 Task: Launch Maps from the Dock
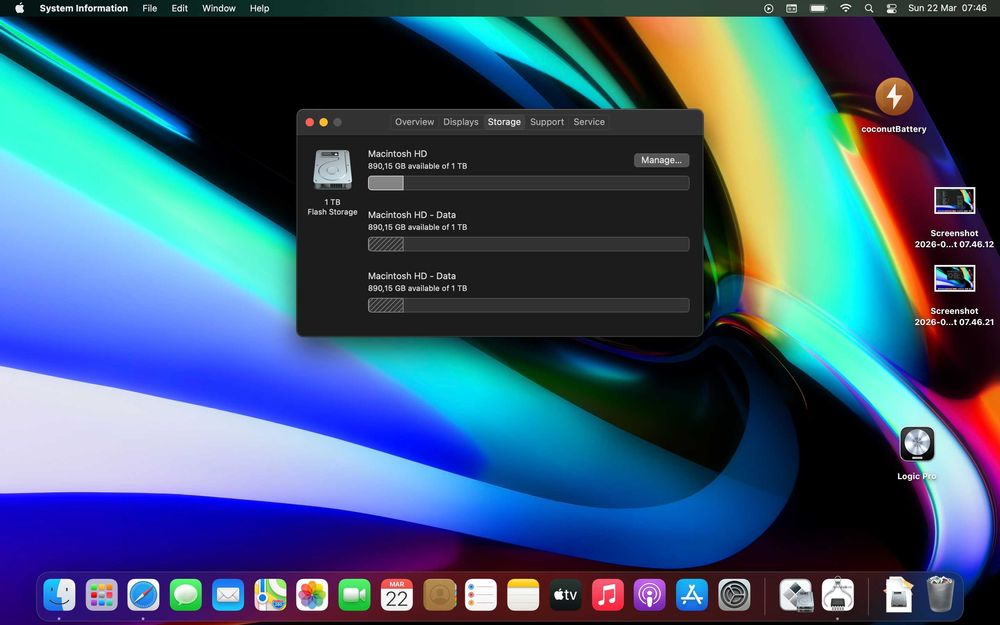(x=270, y=595)
